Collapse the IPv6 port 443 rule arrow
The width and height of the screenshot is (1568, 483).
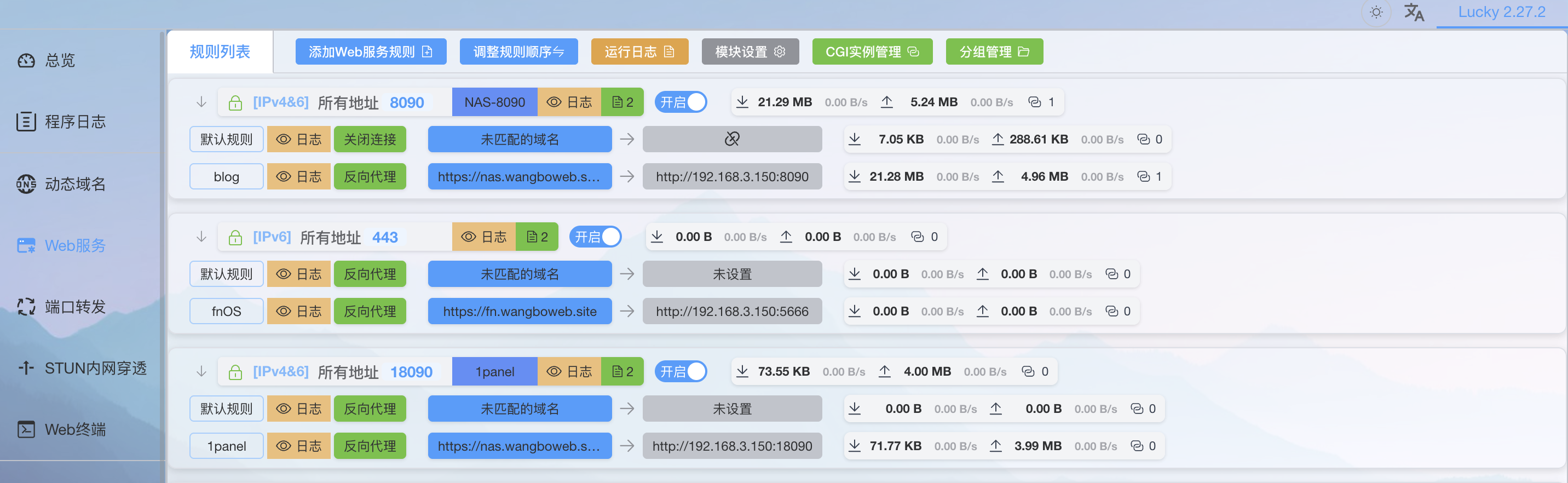[201, 237]
